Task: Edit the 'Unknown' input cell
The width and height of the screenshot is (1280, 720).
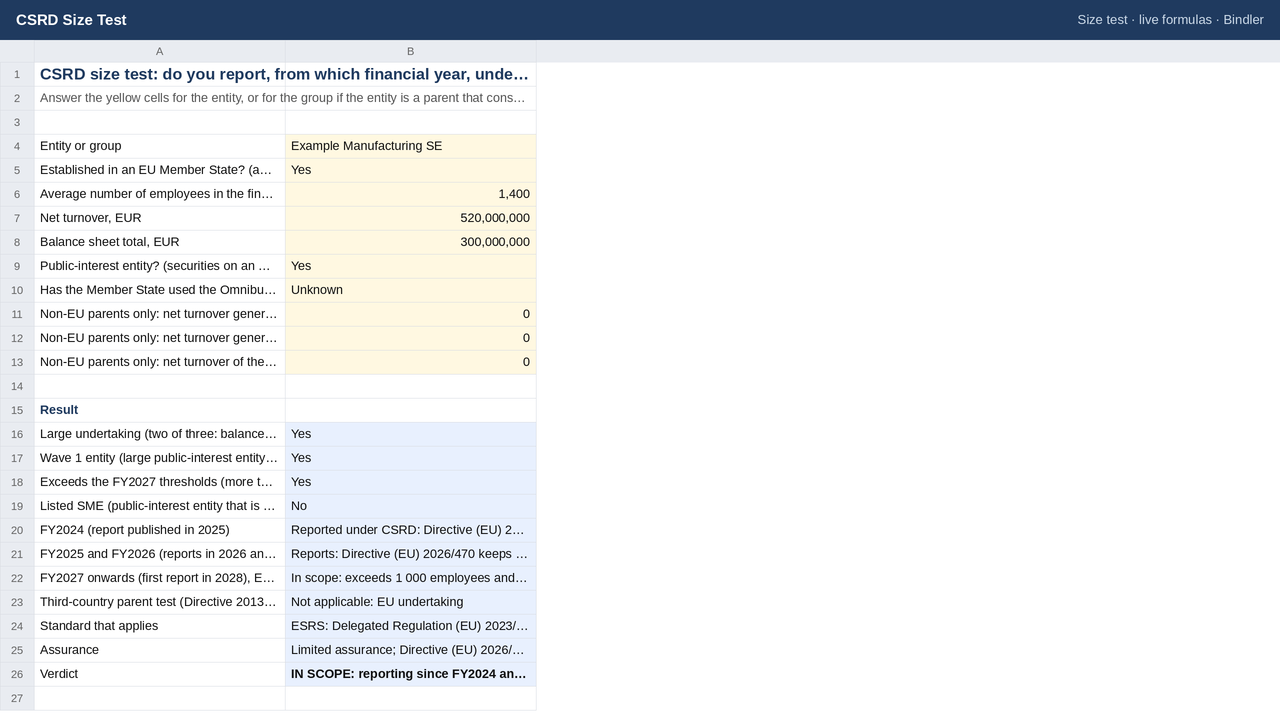Action: pyautogui.click(x=411, y=290)
